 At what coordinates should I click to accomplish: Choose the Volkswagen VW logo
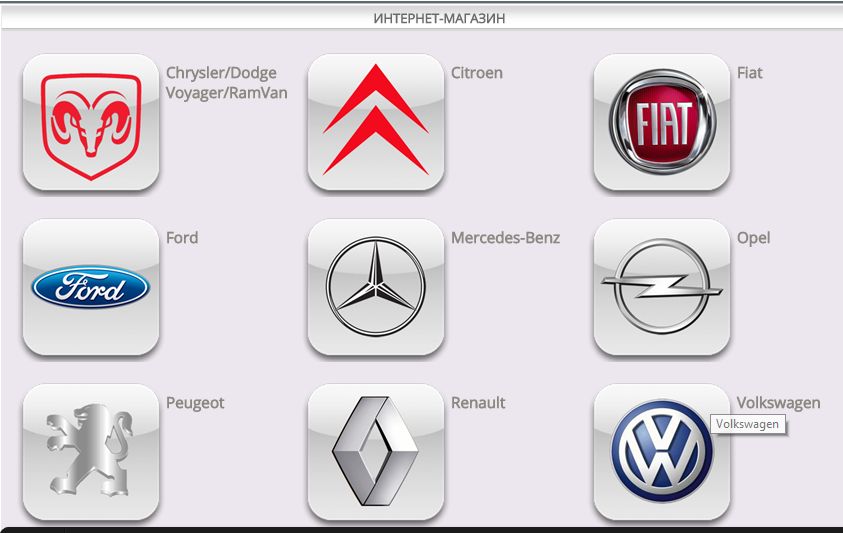[662, 452]
